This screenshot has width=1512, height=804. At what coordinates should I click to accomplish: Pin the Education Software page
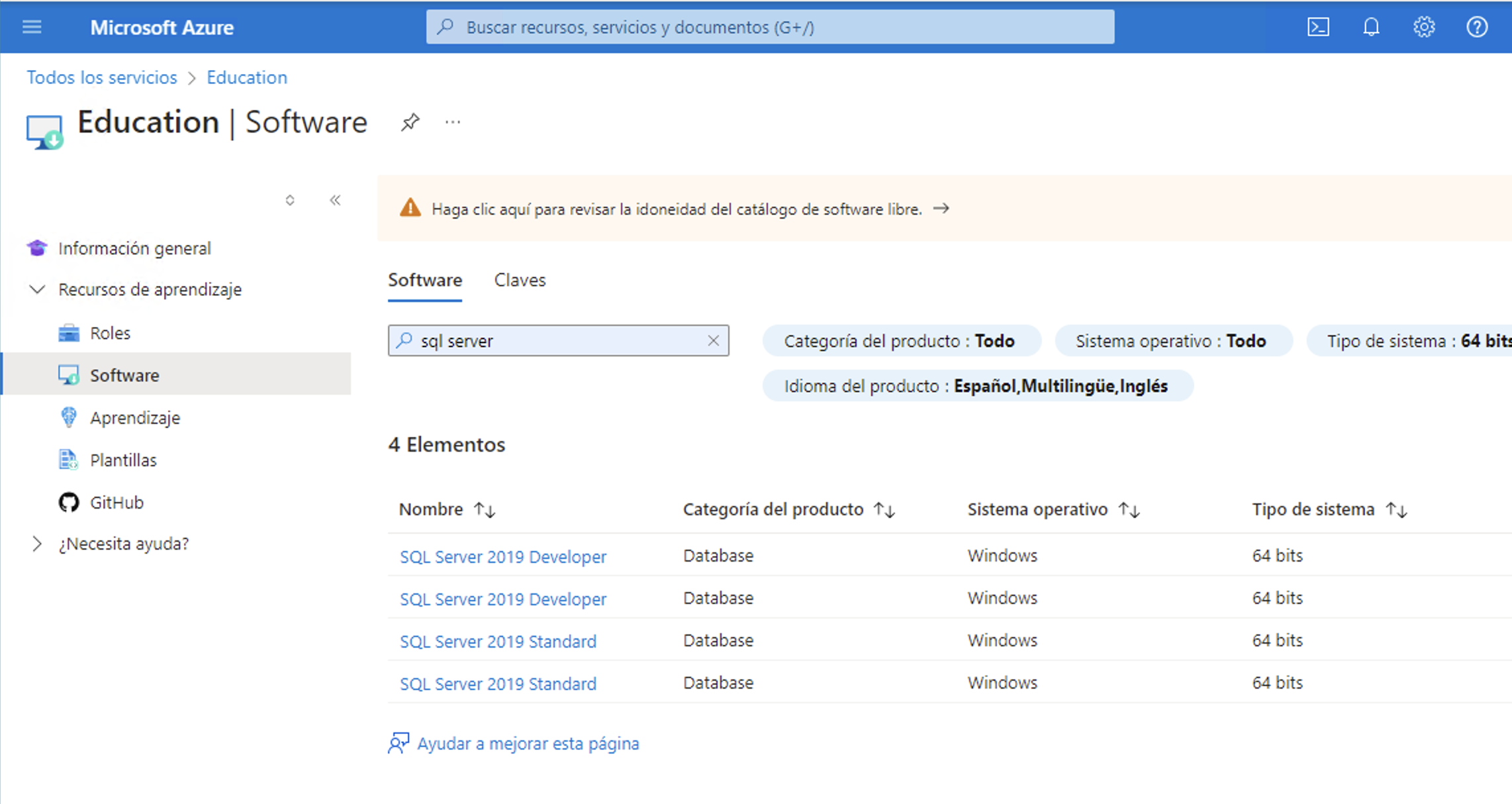(x=410, y=122)
